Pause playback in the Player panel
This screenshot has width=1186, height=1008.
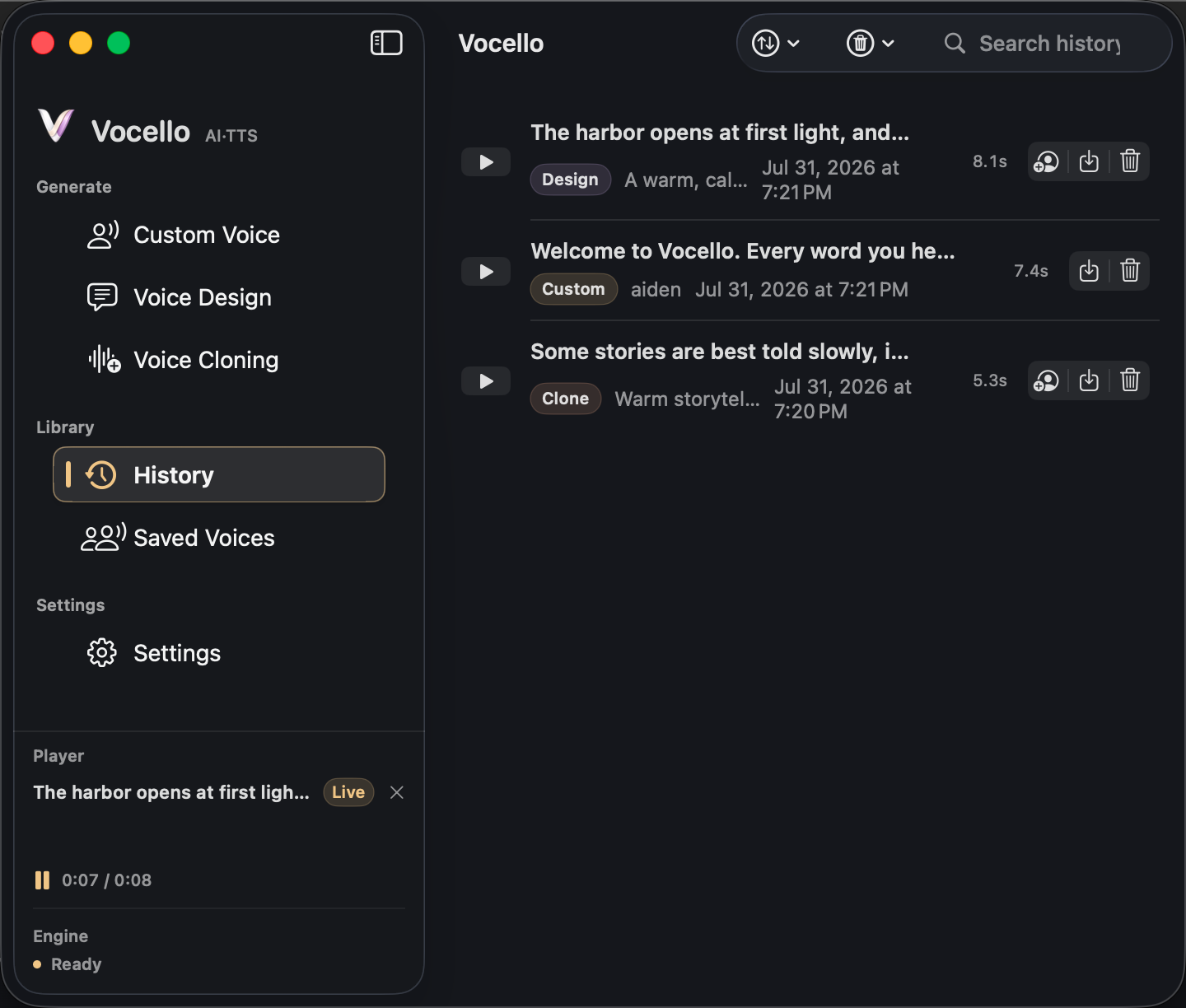[x=42, y=880]
